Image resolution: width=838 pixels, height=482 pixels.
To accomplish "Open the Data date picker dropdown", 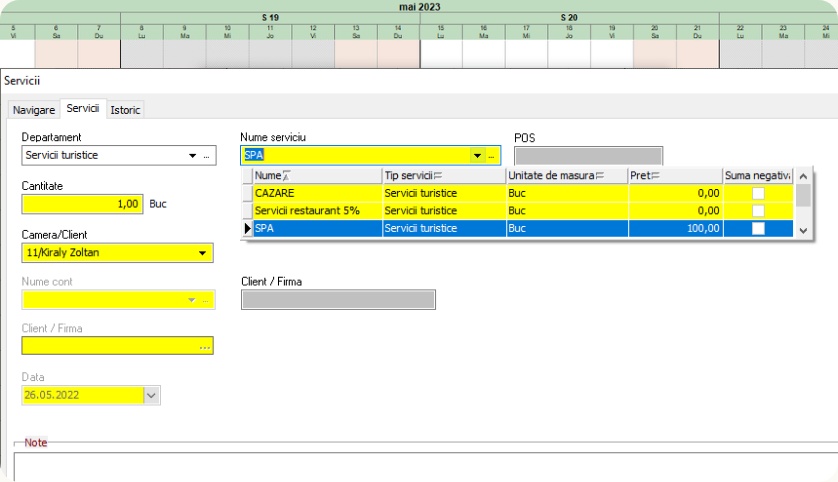I will [x=152, y=395].
